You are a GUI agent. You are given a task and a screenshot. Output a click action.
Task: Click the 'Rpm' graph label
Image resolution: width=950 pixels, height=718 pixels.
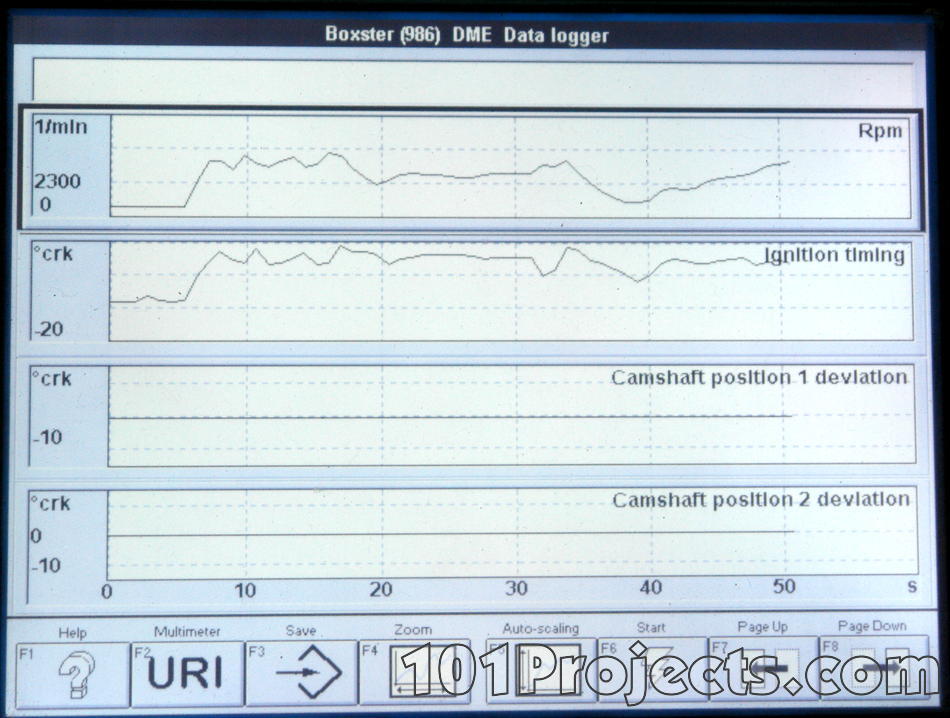(x=880, y=131)
